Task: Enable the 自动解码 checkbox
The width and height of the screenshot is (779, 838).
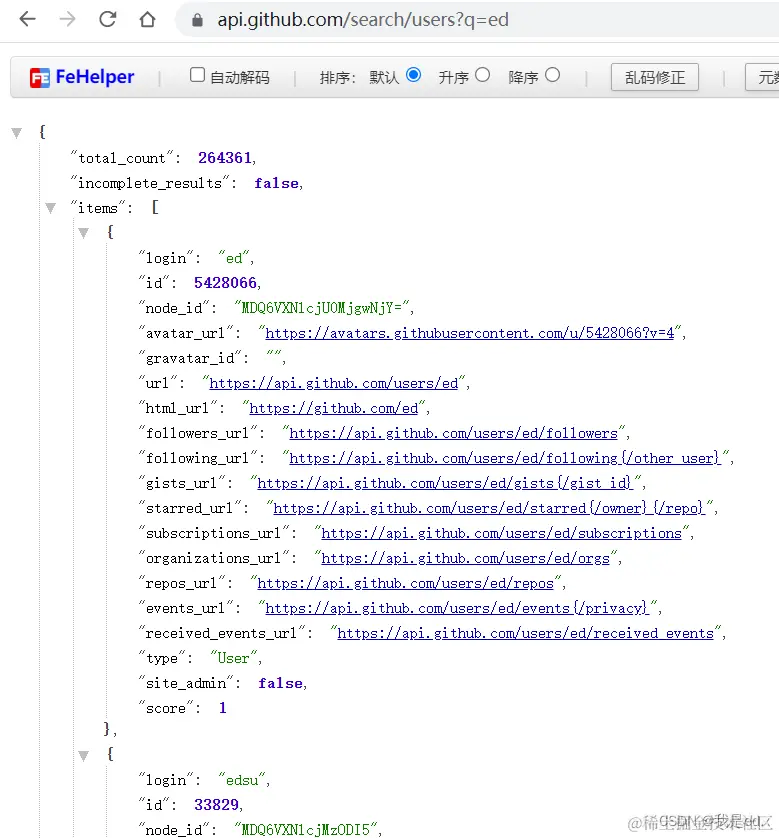Action: pyautogui.click(x=197, y=75)
